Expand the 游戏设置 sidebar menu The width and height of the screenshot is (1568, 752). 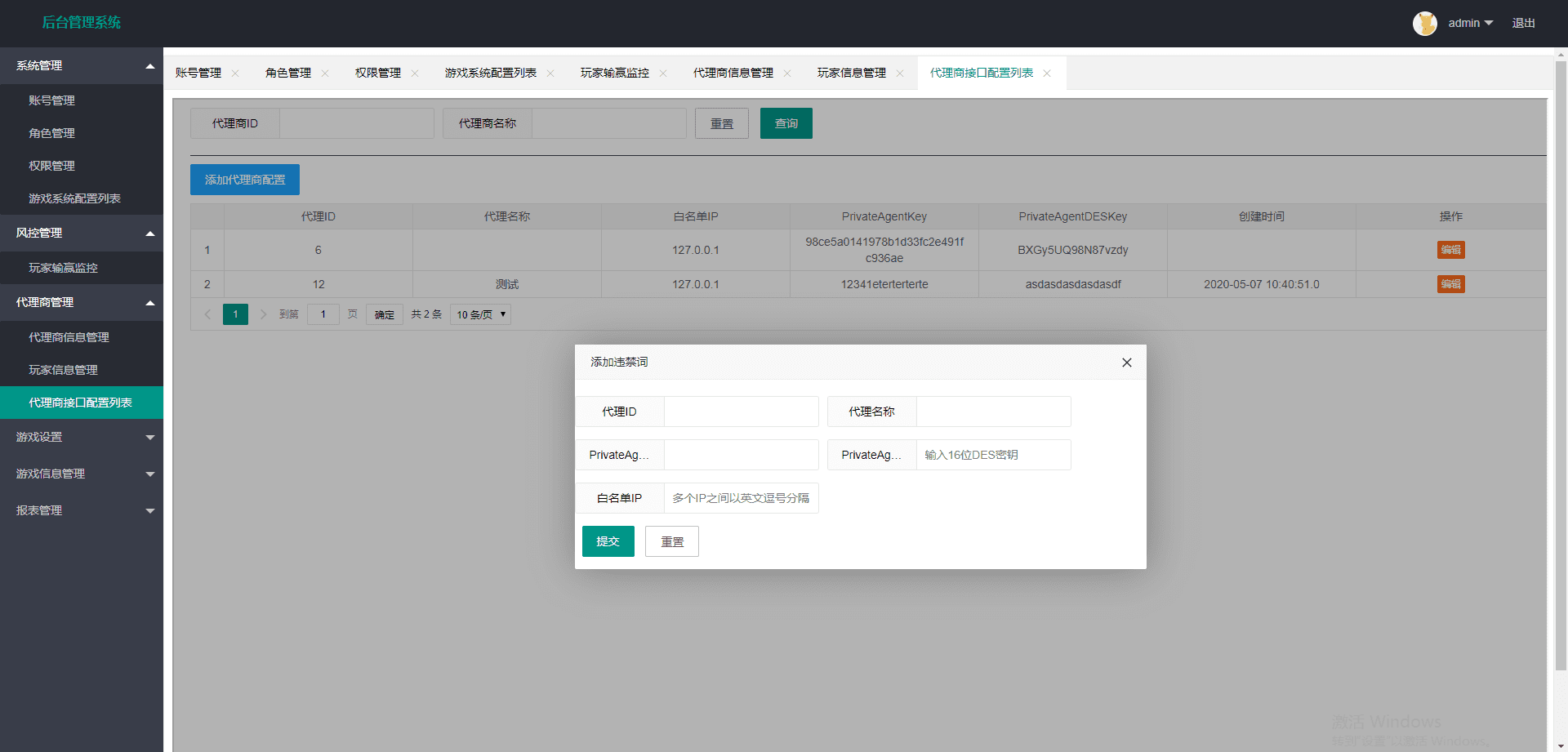click(x=82, y=437)
